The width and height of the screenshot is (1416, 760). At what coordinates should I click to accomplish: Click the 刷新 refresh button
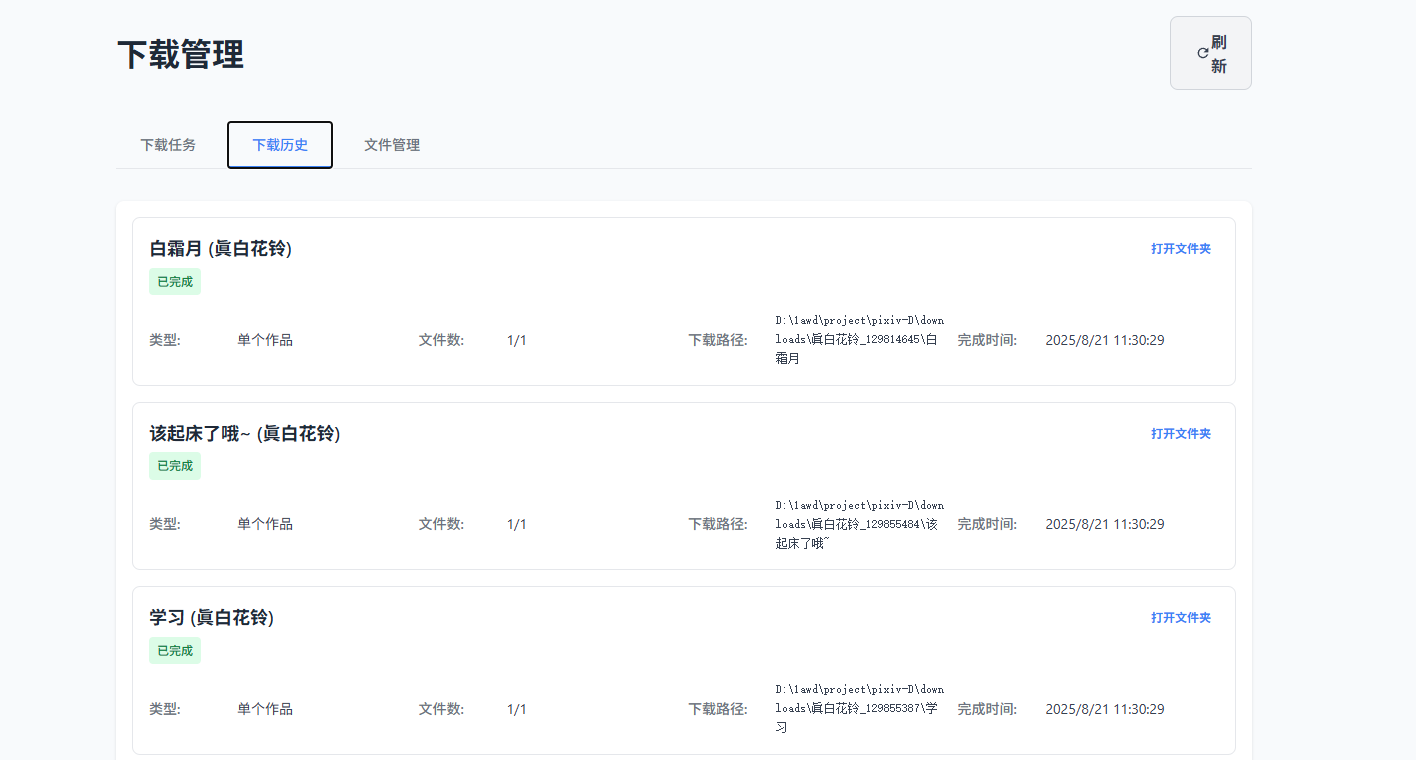tap(1210, 53)
